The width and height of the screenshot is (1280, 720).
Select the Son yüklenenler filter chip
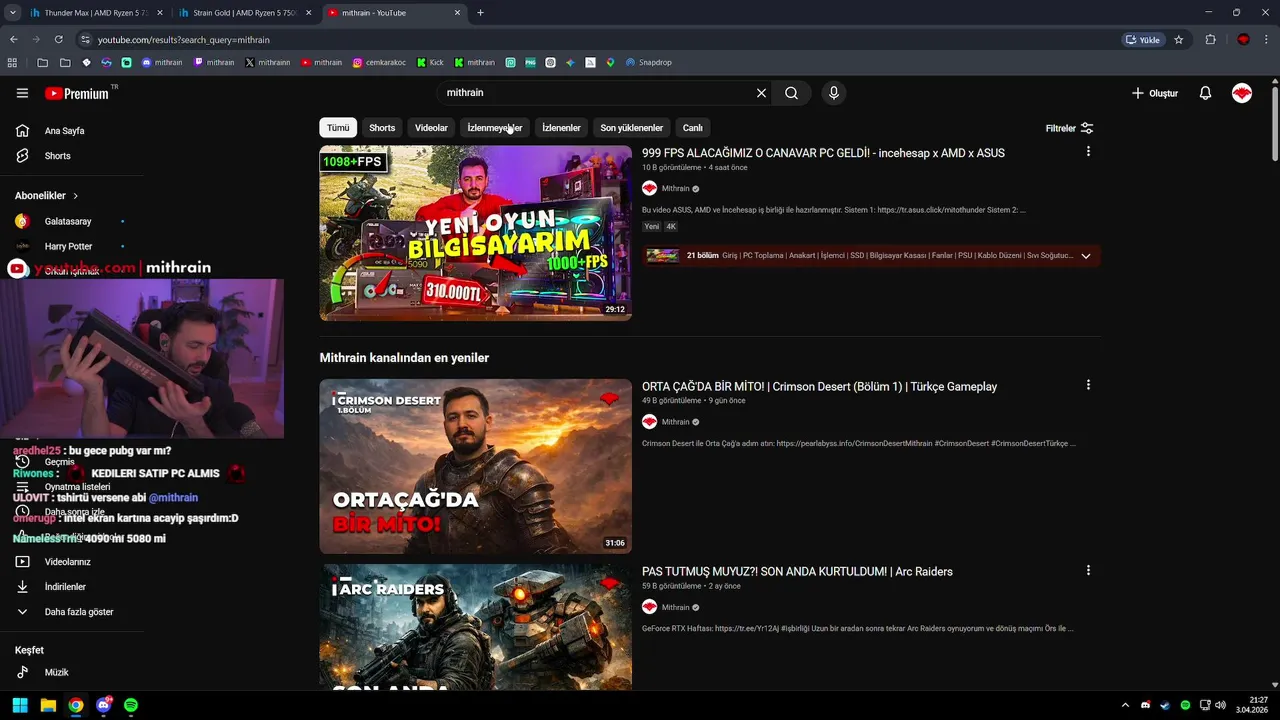point(631,128)
